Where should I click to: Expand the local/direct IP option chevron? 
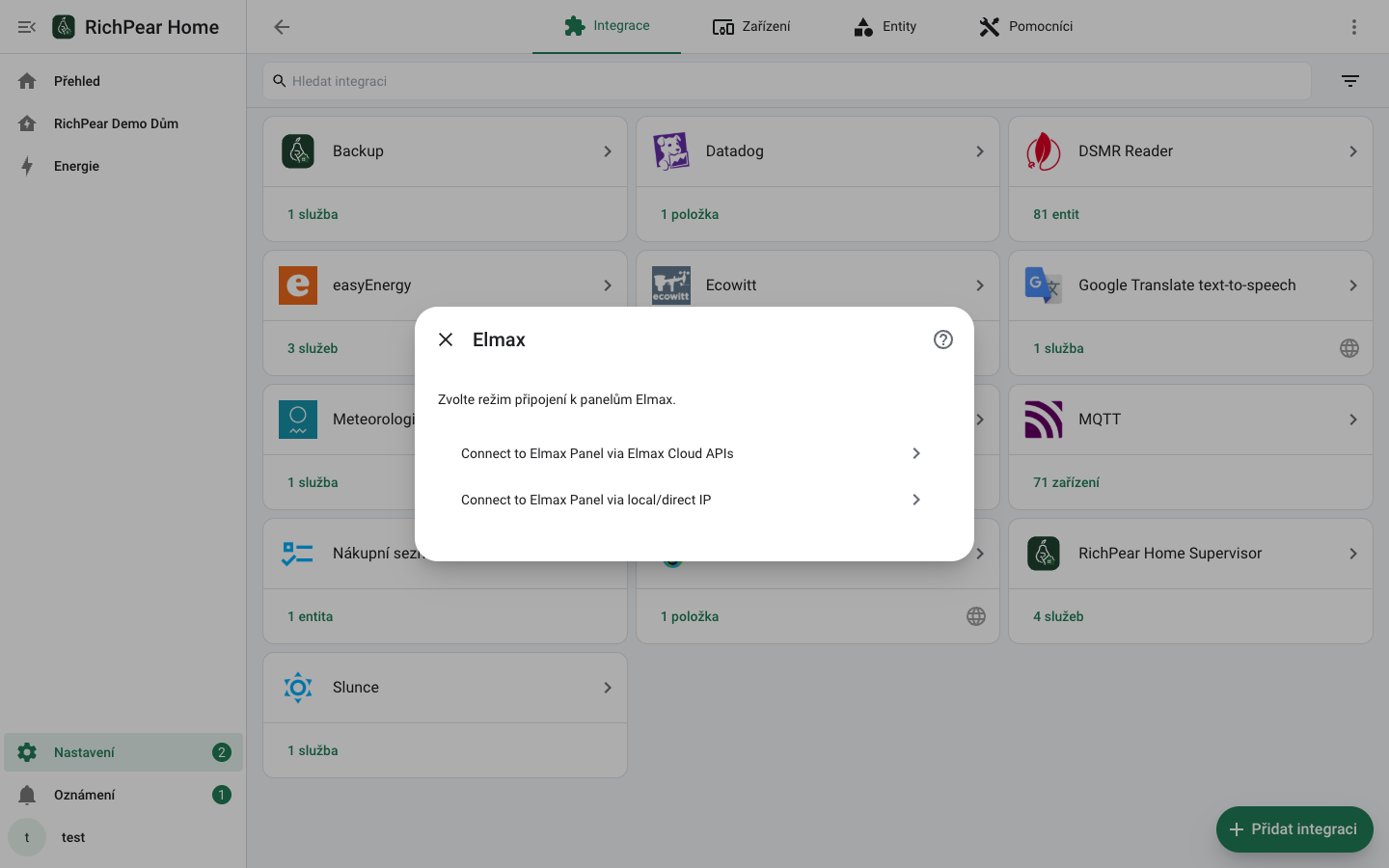pyautogui.click(x=916, y=500)
